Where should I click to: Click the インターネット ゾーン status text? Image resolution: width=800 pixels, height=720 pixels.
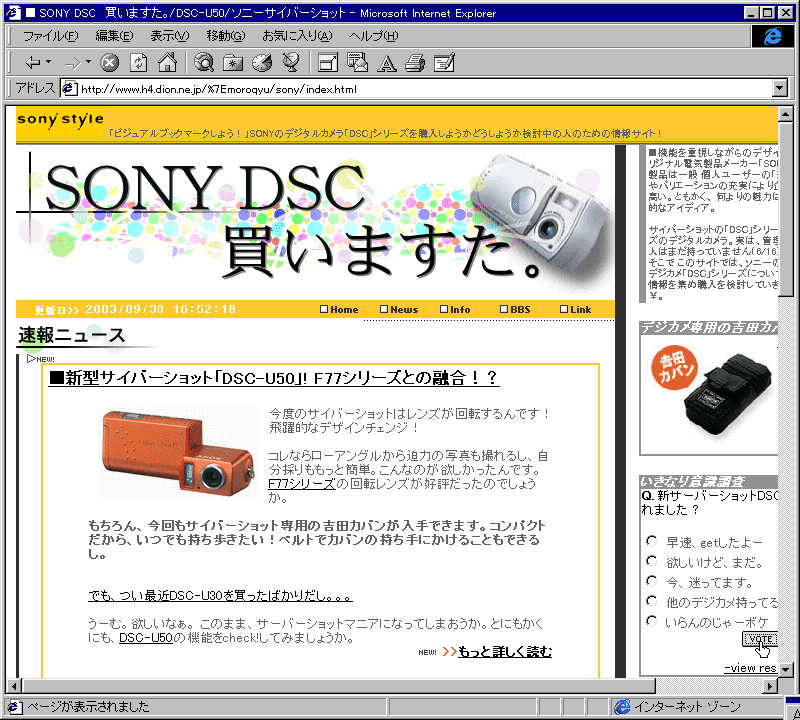[x=687, y=707]
